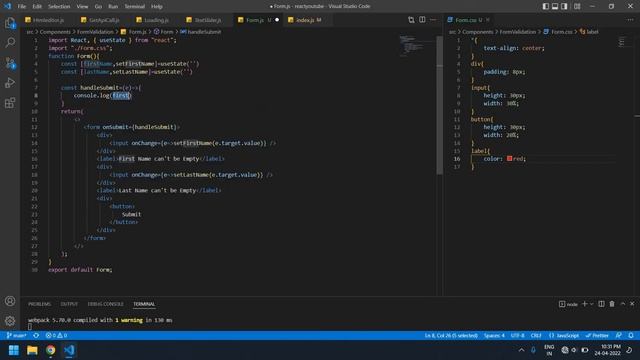Open the Help menu
Screen dimensions: 640x360
point(157,7)
